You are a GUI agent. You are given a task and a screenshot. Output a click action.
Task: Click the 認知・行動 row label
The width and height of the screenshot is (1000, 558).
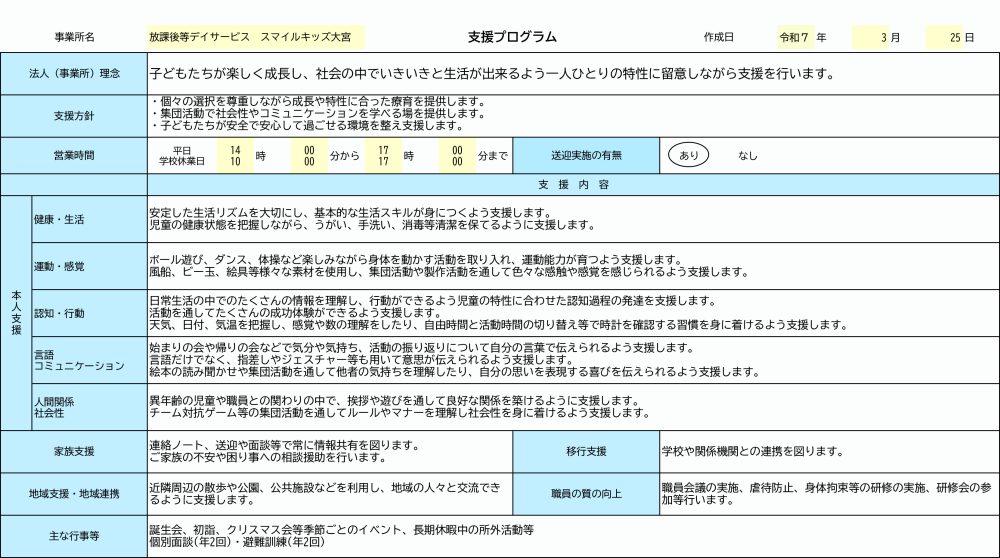pos(90,313)
